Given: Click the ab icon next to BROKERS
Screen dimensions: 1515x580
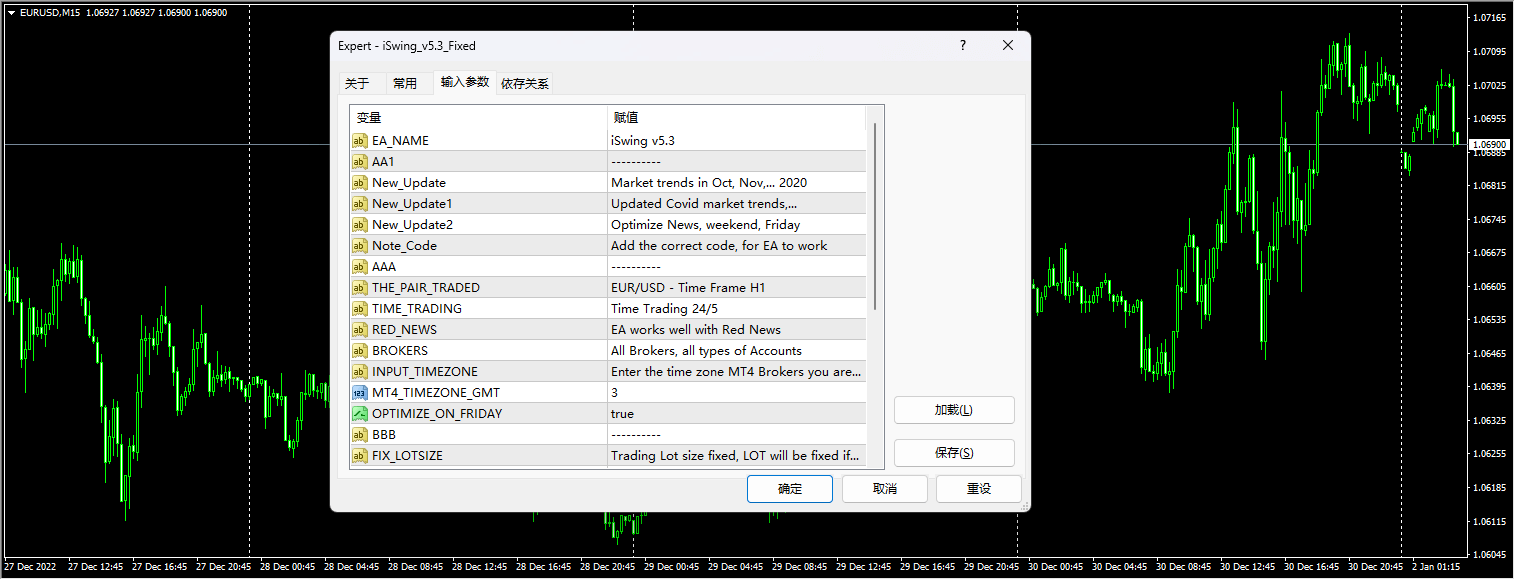Looking at the screenshot, I should (360, 350).
